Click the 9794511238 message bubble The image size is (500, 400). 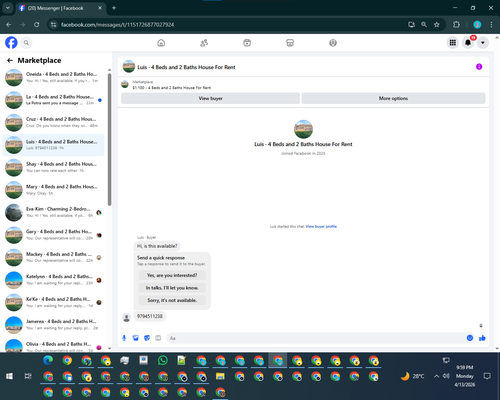click(x=150, y=316)
